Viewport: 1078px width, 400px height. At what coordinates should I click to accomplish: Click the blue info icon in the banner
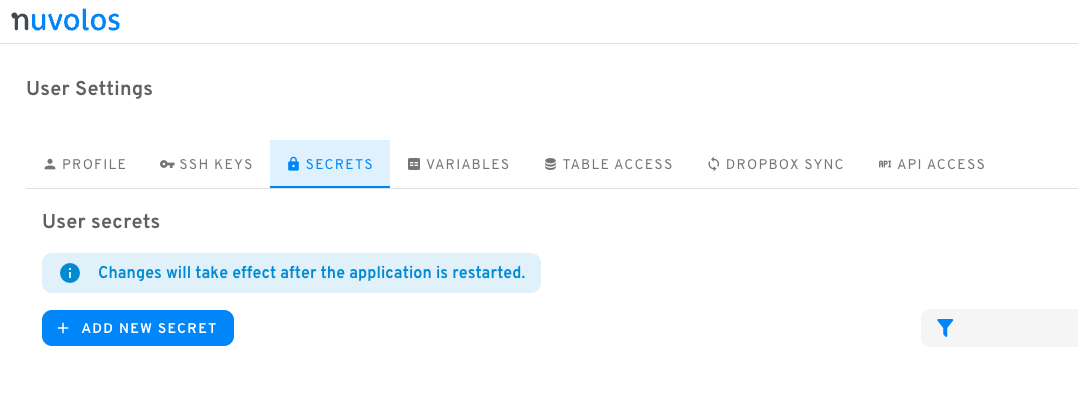pos(70,273)
